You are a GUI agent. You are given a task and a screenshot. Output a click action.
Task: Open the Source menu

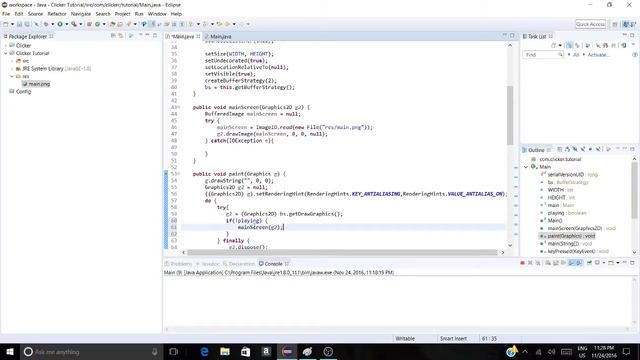click(x=35, y=14)
